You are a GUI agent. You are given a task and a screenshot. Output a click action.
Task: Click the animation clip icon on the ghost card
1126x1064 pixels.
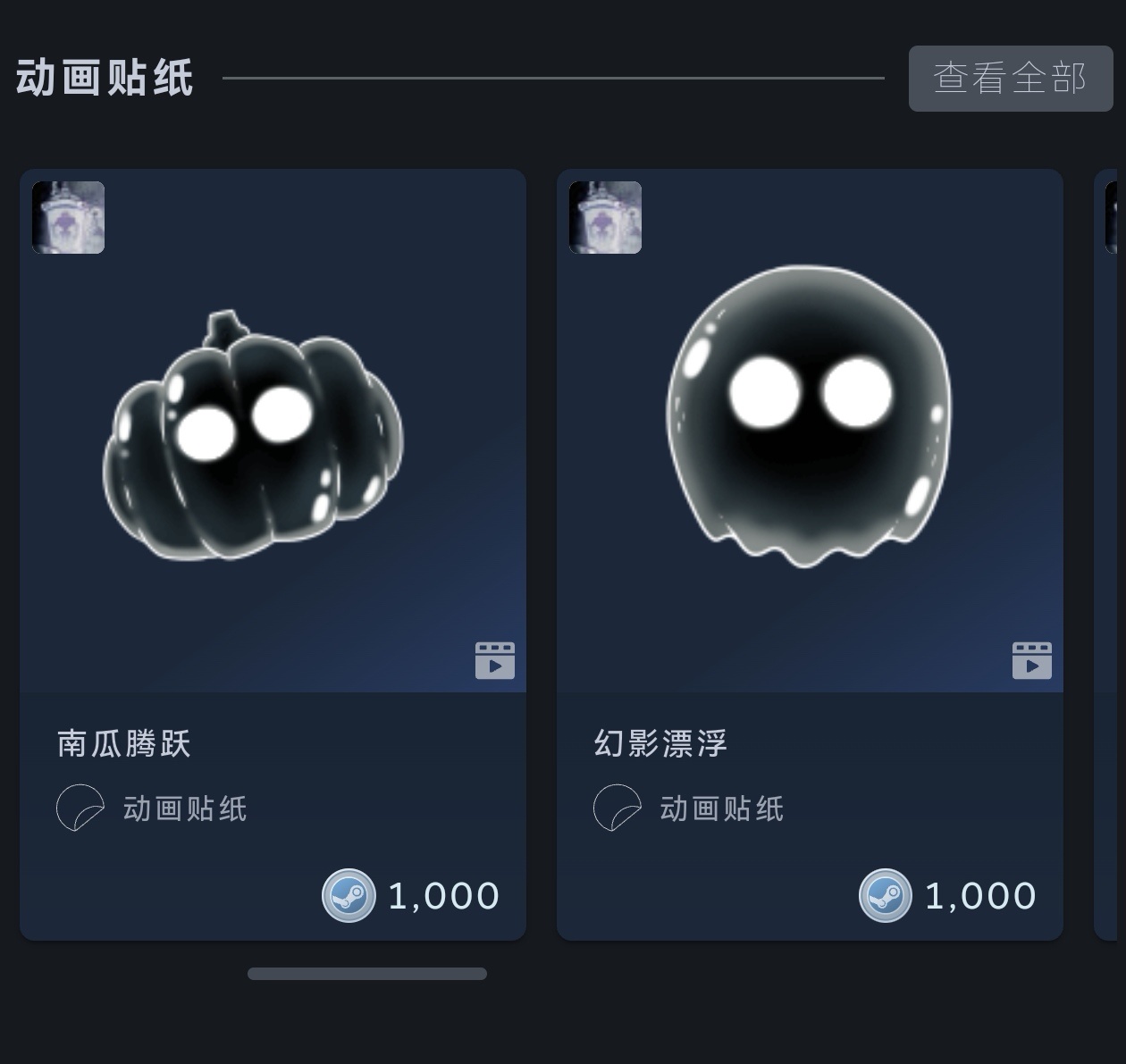[1032, 660]
